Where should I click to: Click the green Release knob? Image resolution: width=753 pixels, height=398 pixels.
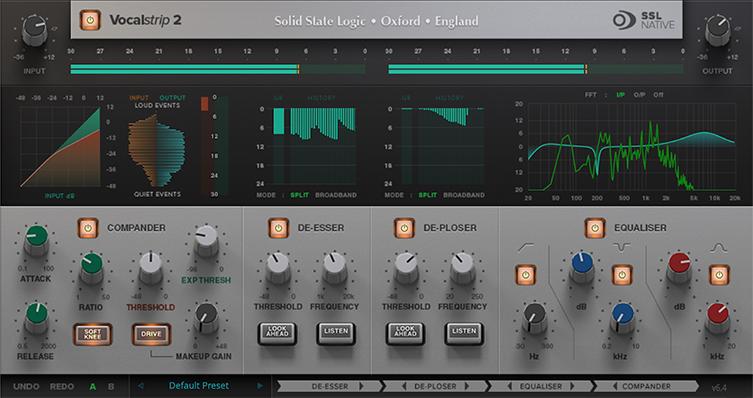36,317
